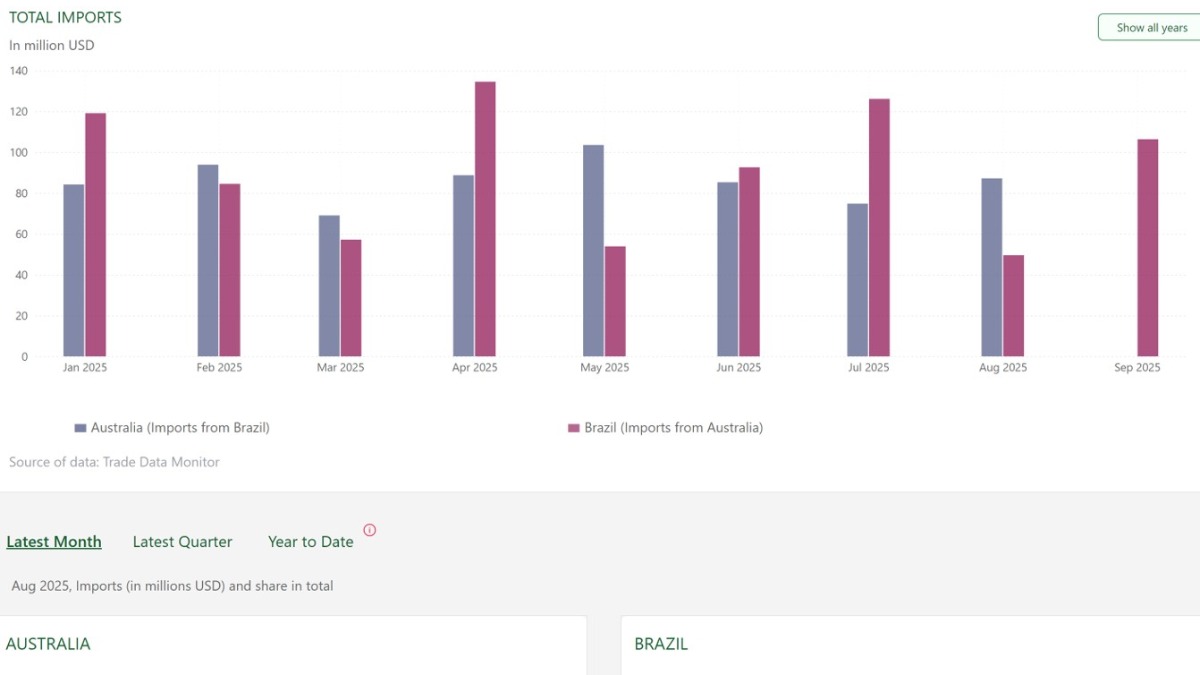Viewport: 1200px width, 675px height.
Task: Switch to the Latest Quarter tab
Action: pyautogui.click(x=182, y=542)
